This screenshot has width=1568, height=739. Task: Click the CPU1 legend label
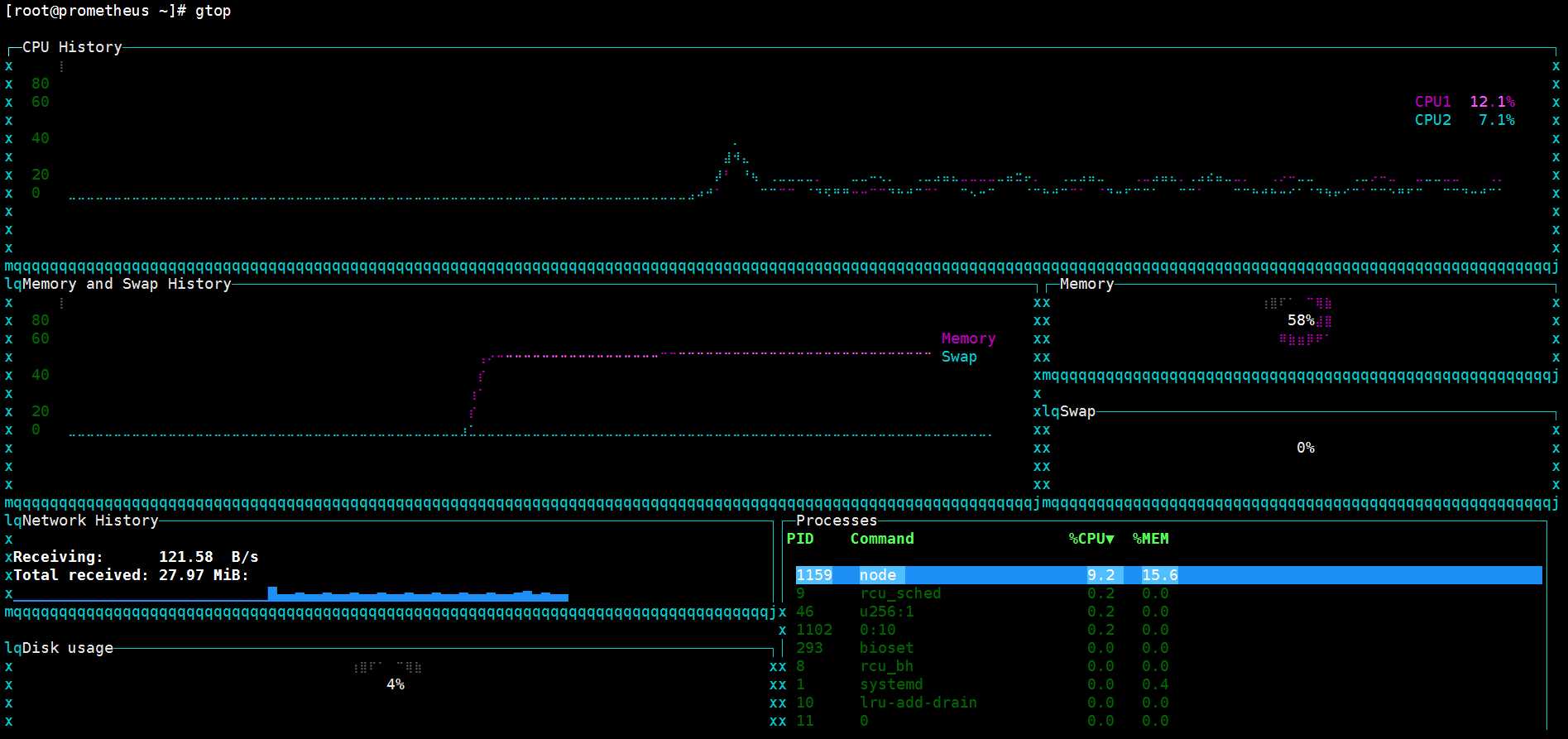1432,102
